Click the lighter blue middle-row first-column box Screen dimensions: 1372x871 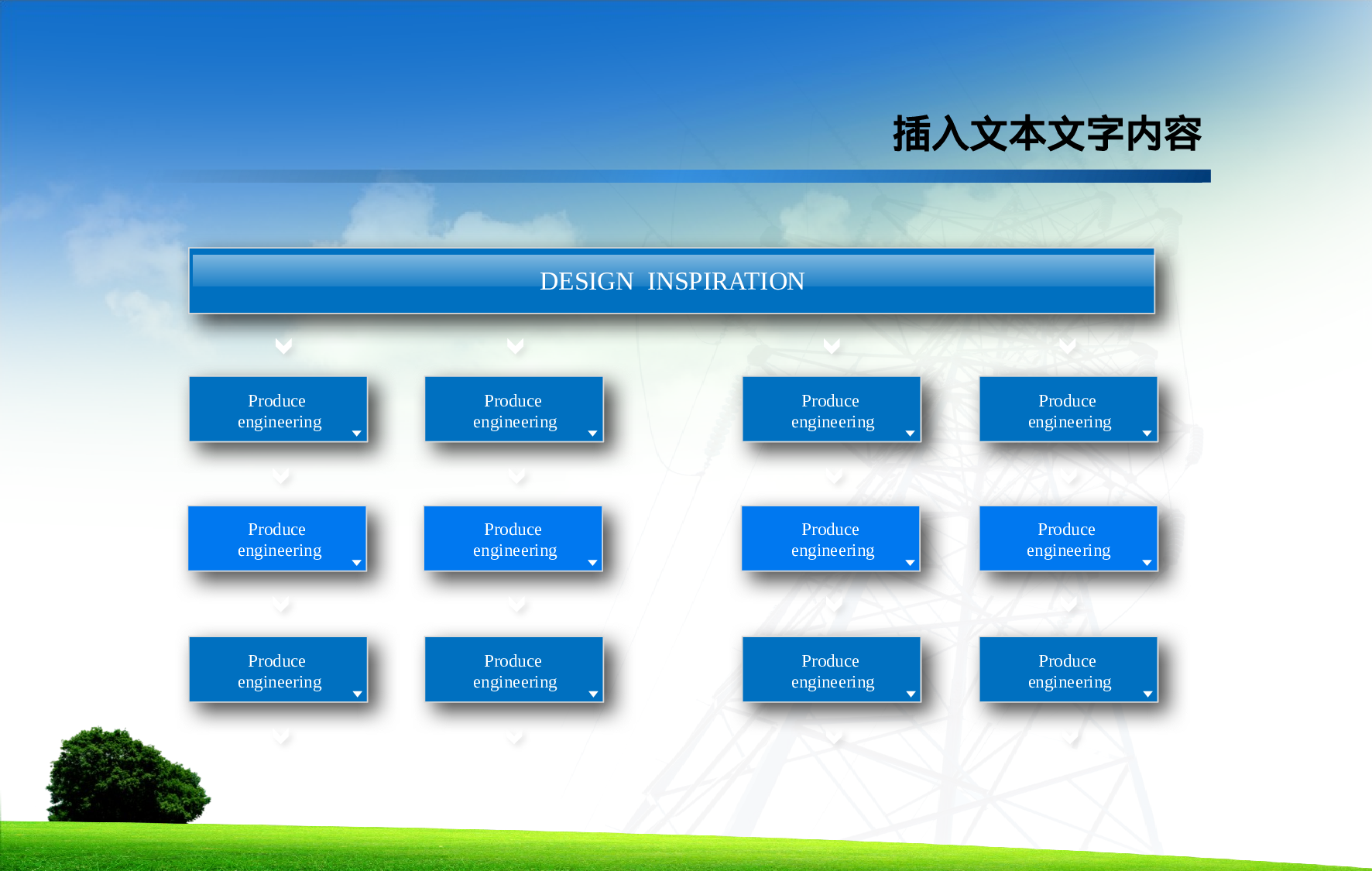276,538
